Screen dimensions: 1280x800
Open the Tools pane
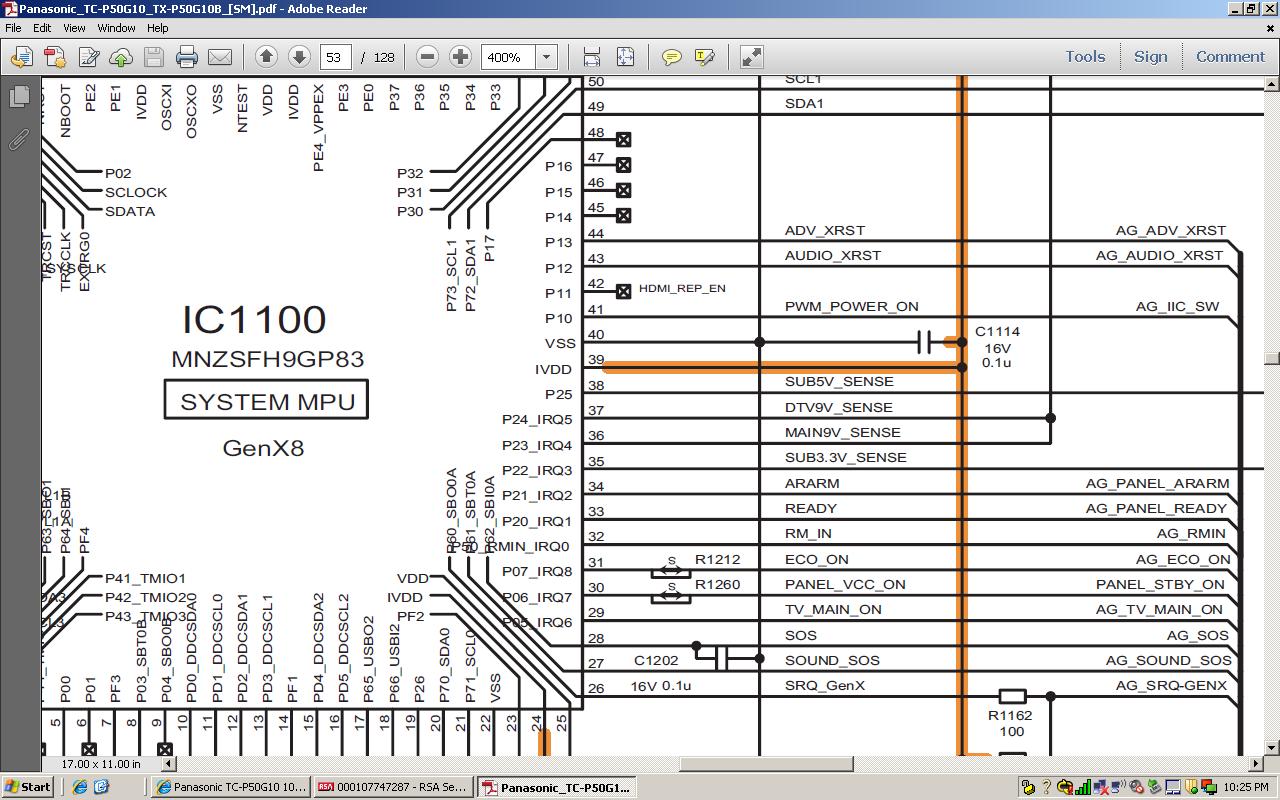tap(1085, 57)
